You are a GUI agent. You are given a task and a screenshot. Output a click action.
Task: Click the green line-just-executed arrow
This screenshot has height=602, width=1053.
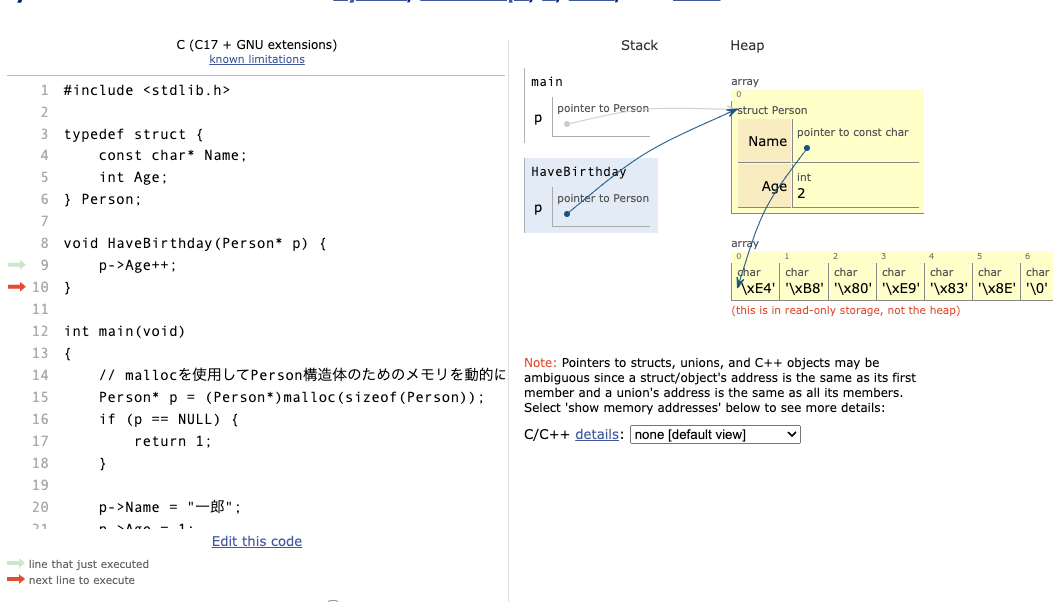pyautogui.click(x=14, y=265)
